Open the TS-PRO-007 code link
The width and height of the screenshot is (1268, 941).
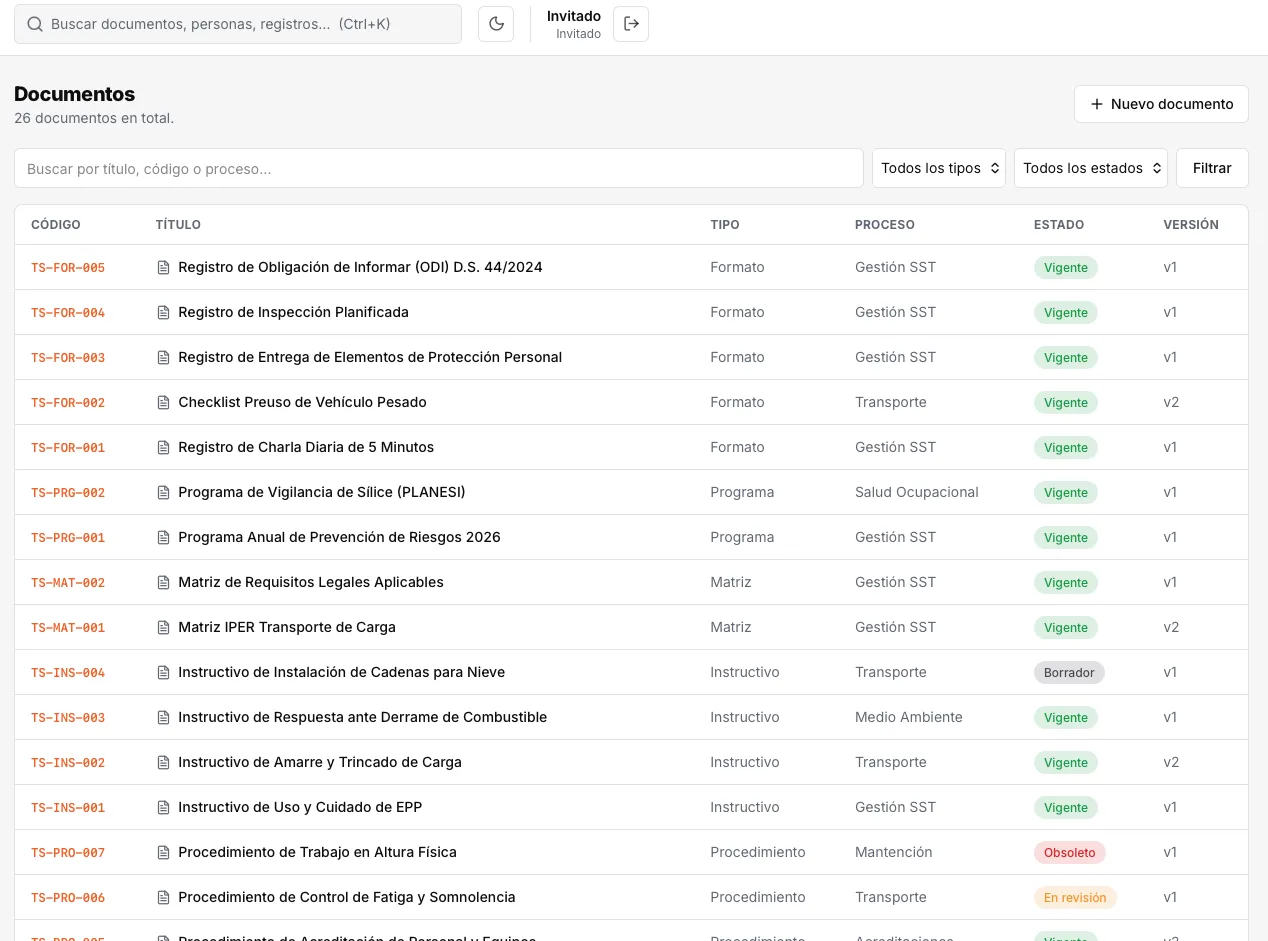(x=68, y=853)
